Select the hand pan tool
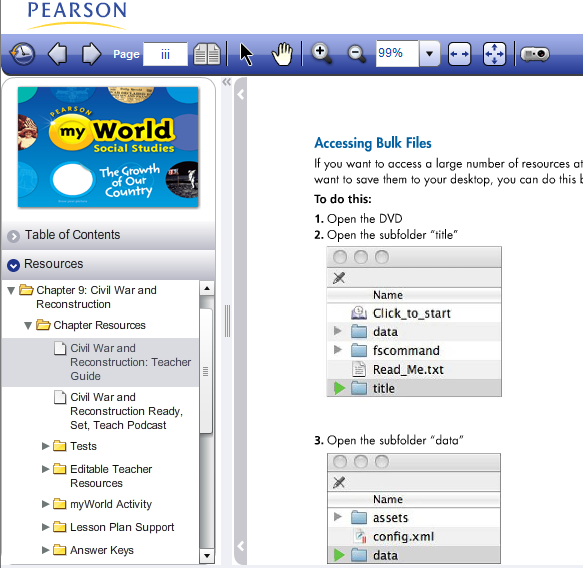 tap(282, 54)
